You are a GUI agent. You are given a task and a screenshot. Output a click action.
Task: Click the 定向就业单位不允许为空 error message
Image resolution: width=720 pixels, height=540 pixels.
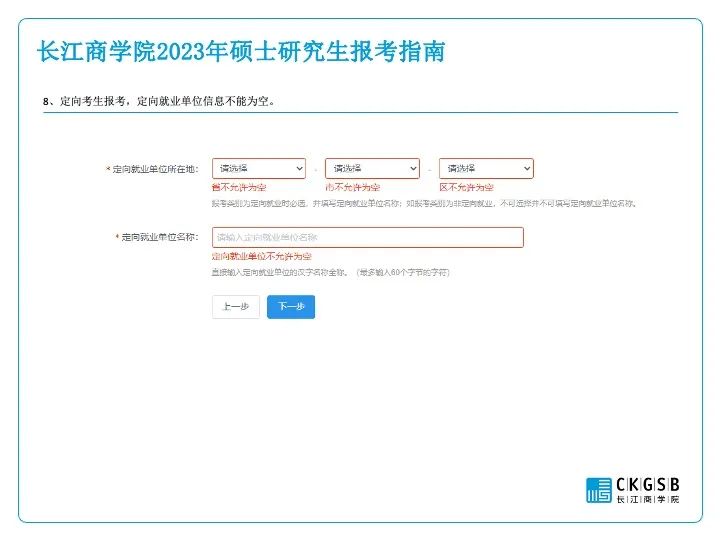coord(262,256)
